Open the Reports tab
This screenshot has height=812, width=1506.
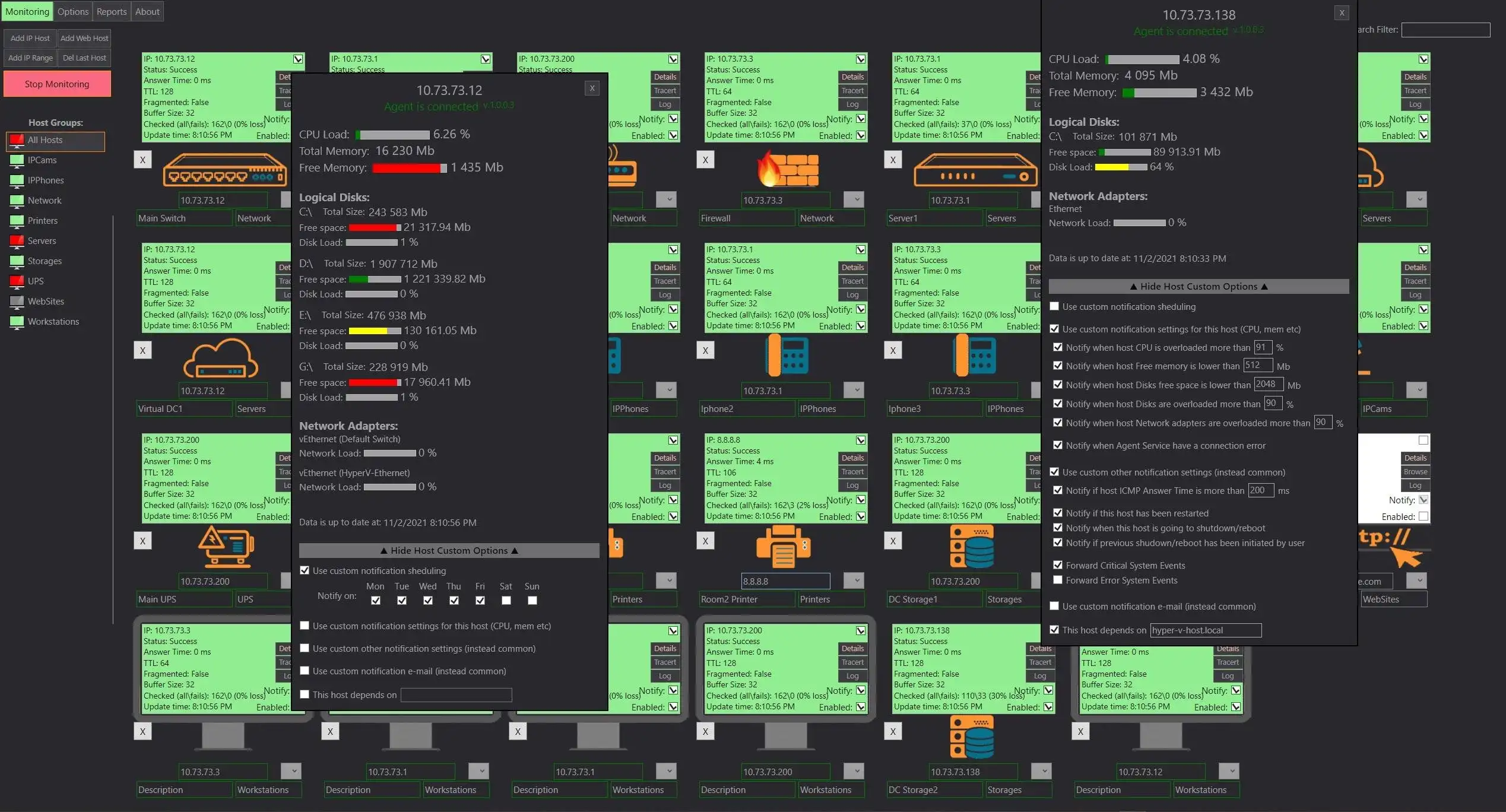112,11
